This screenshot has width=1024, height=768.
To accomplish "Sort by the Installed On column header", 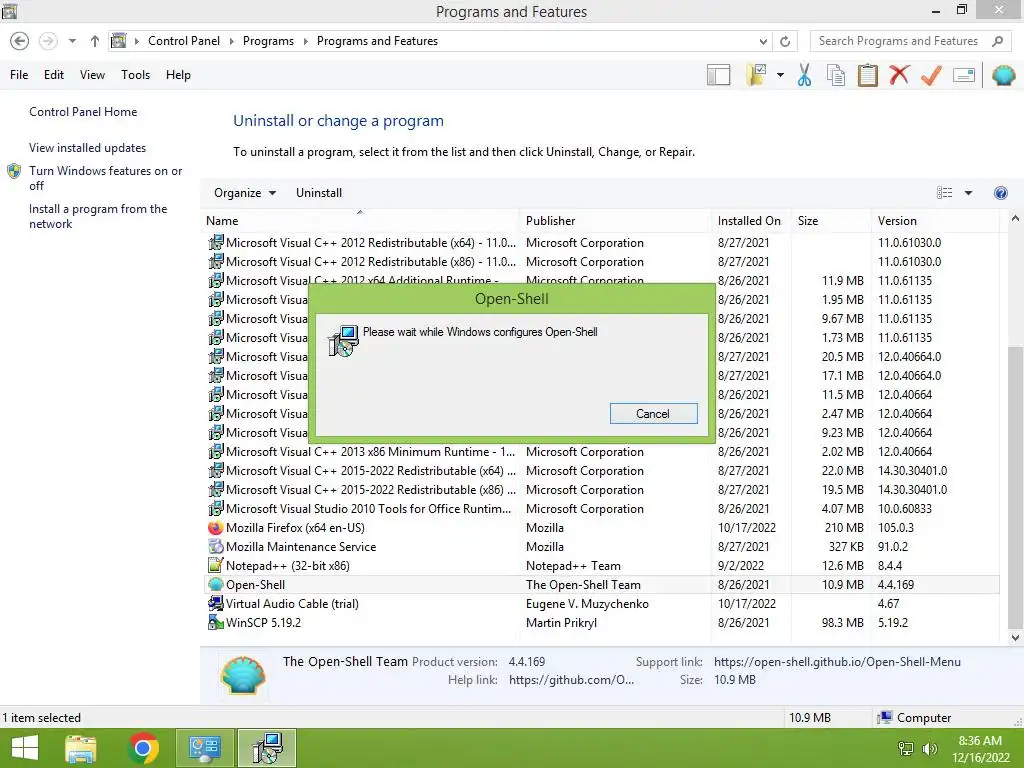I will point(751,221).
